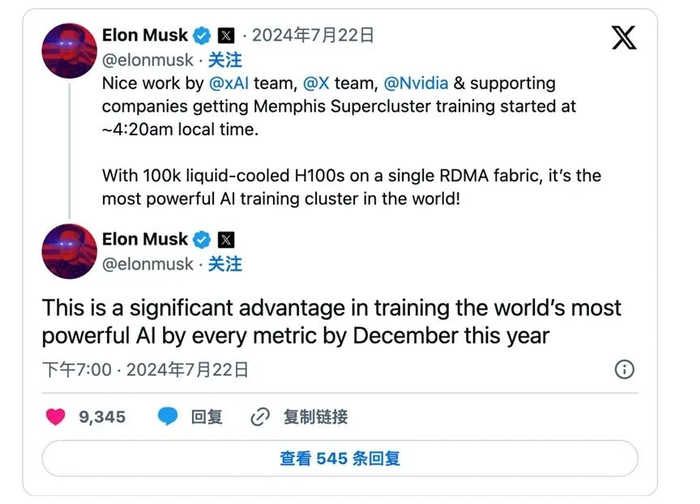This screenshot has height=504, width=700.
Task: Click the verified badge on the first tweet
Action: [x=201, y=36]
